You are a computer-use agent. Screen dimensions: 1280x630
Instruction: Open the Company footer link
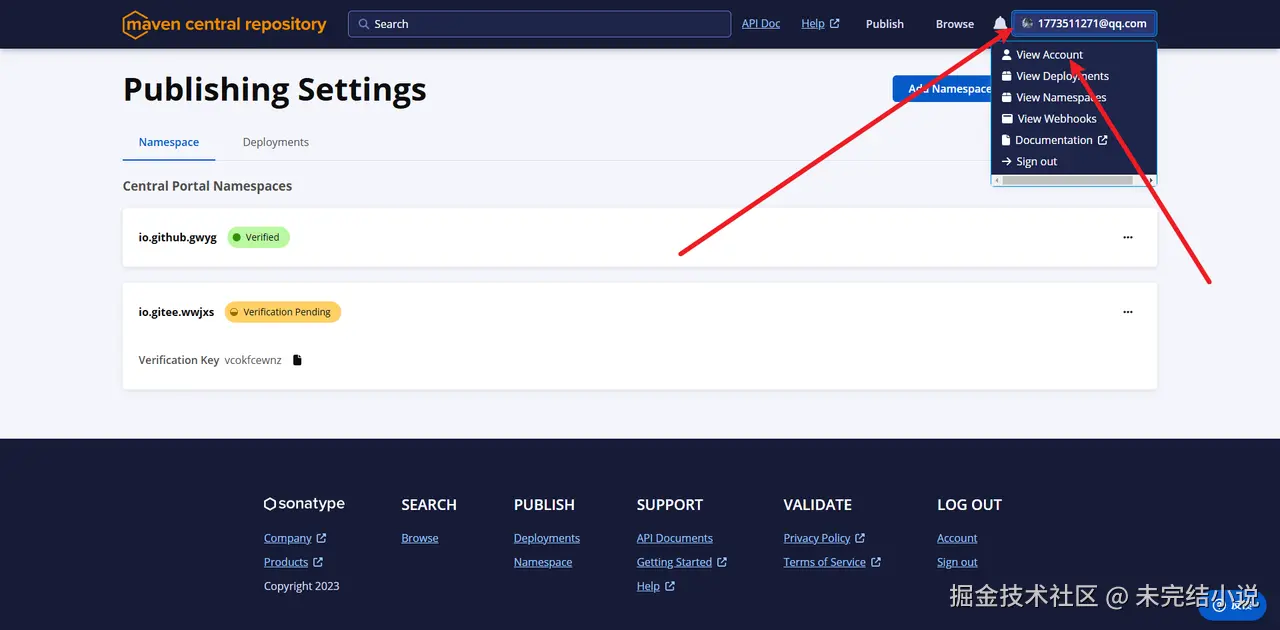click(x=288, y=538)
